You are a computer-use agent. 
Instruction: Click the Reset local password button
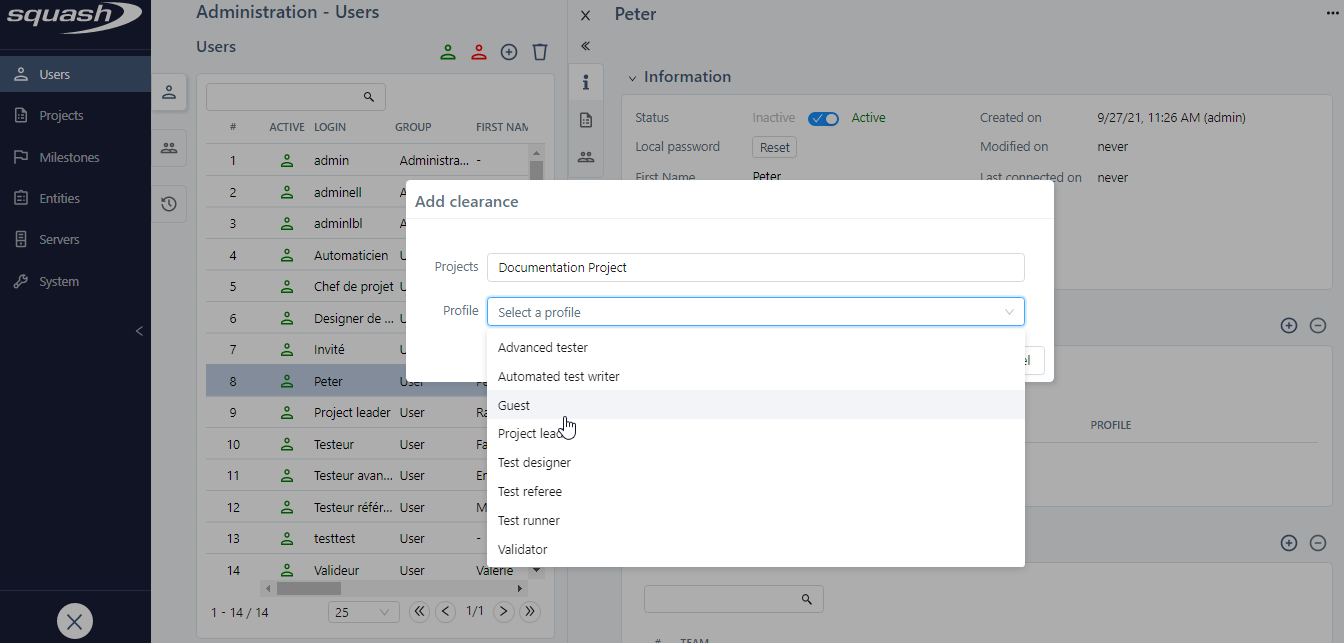tap(774, 147)
